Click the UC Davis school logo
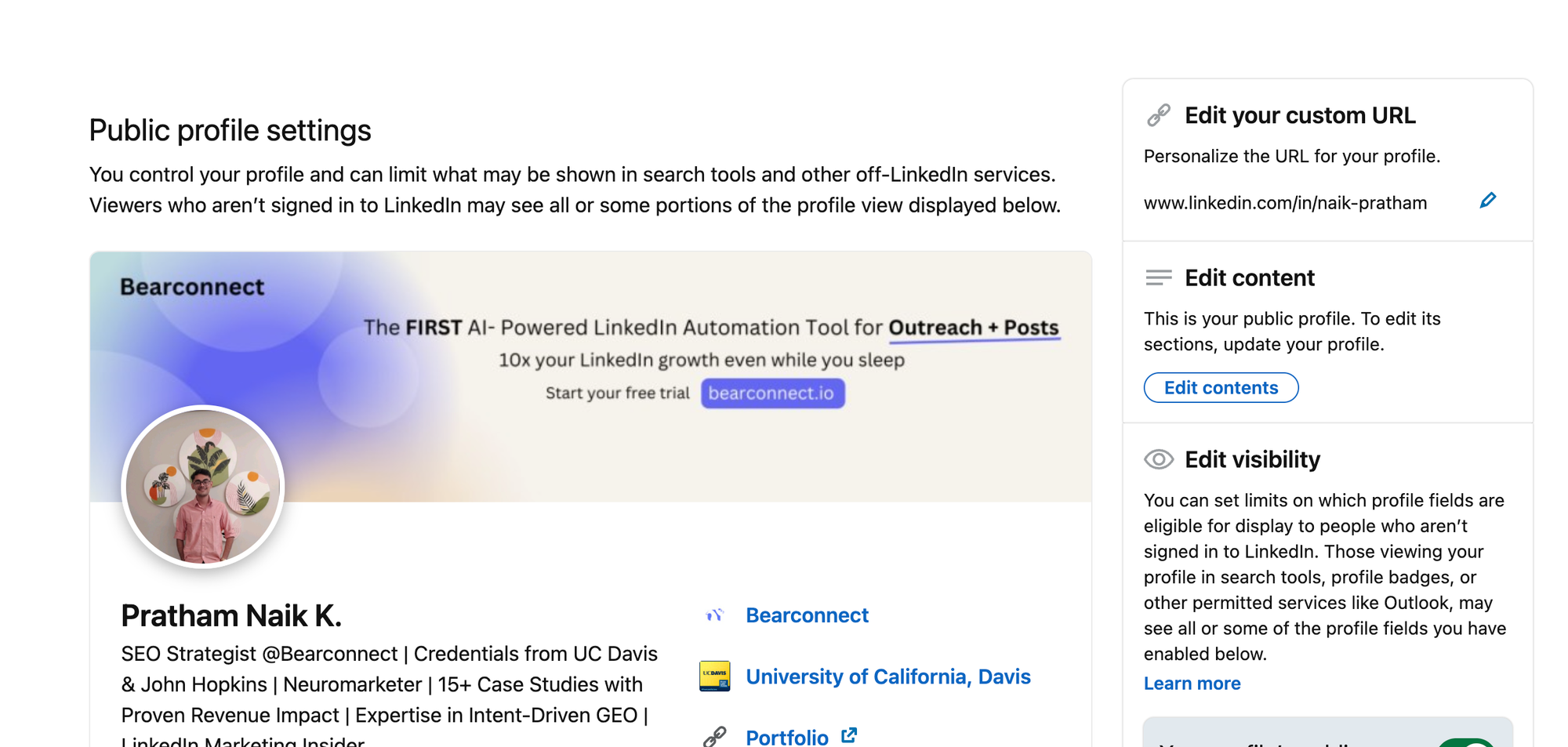1568x747 pixels. tap(714, 676)
